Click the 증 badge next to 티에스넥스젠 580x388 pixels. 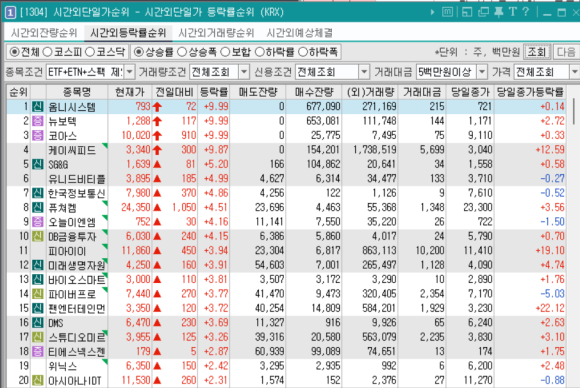pyautogui.click(x=38, y=352)
